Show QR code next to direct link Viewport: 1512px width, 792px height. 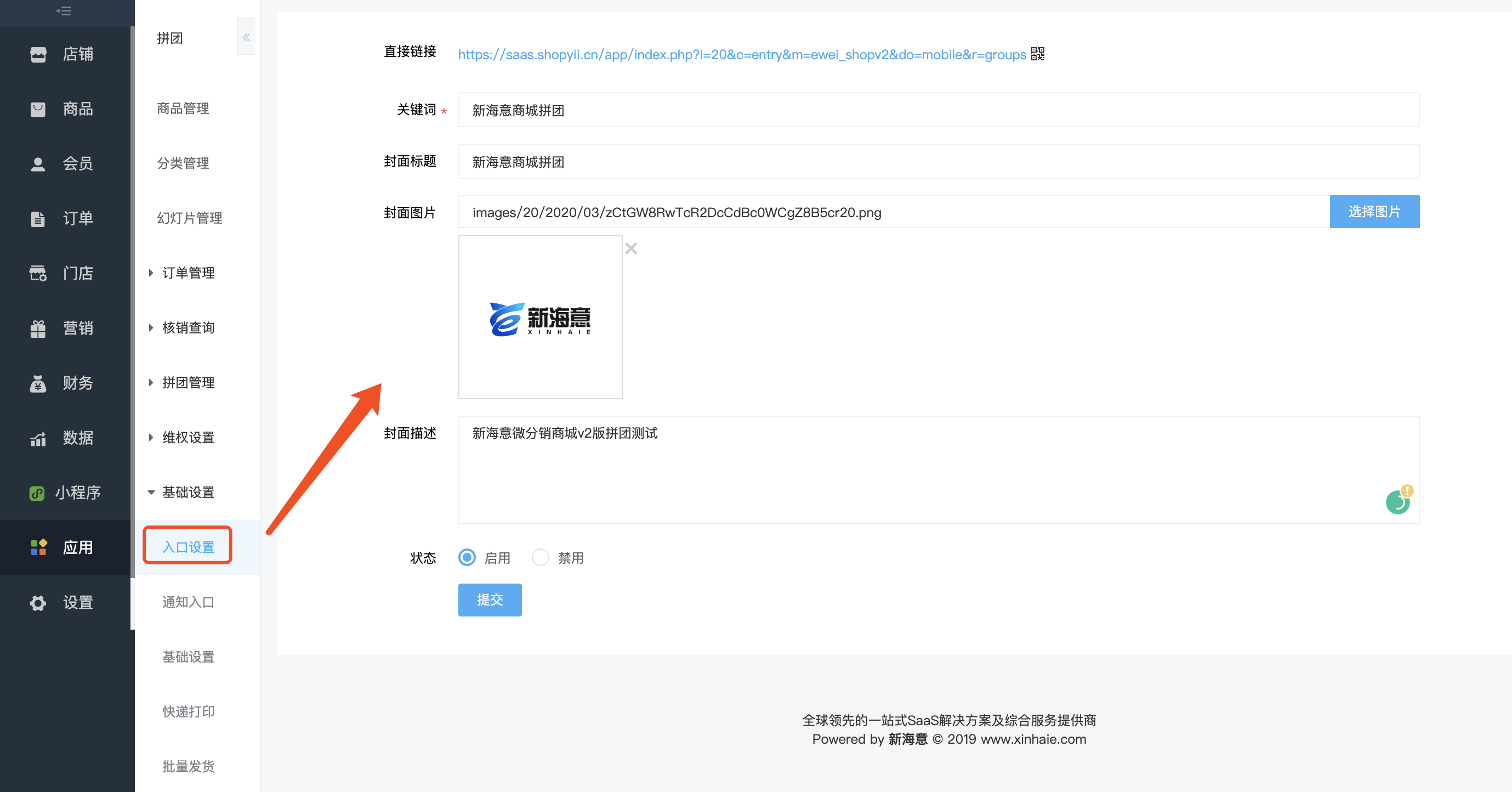1038,54
